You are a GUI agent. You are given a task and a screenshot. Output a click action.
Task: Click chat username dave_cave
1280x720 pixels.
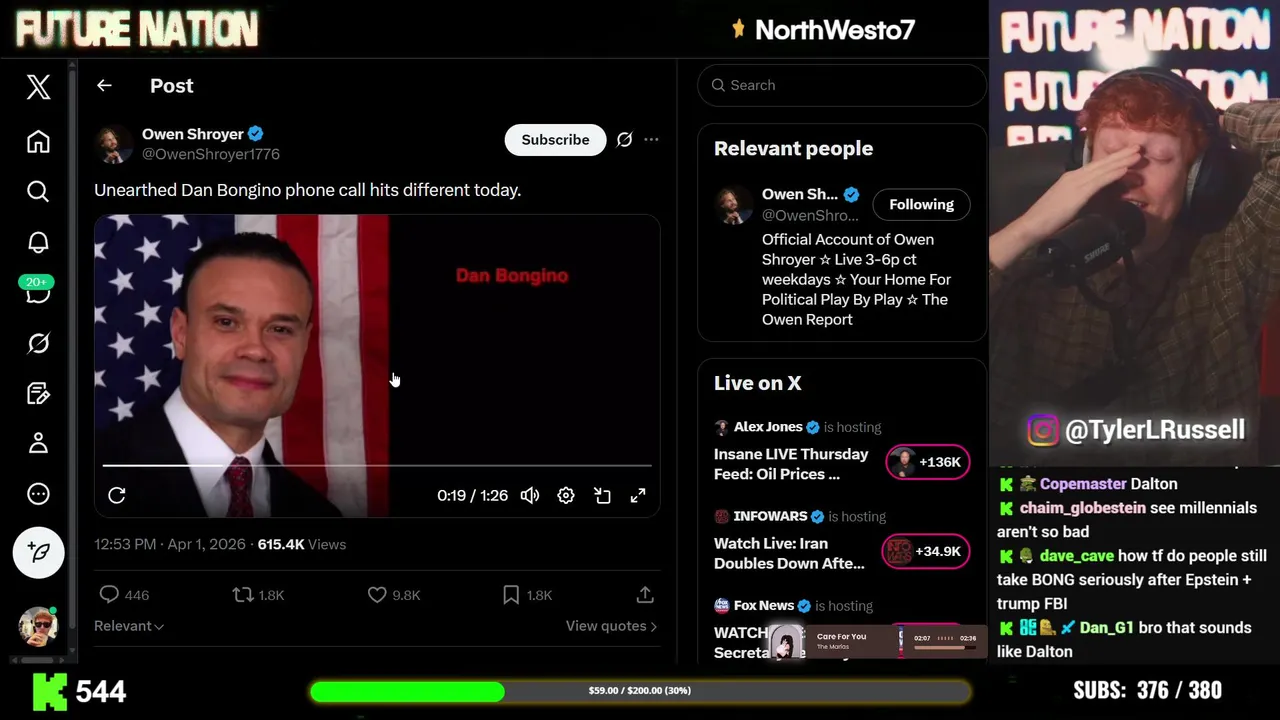(x=1076, y=556)
